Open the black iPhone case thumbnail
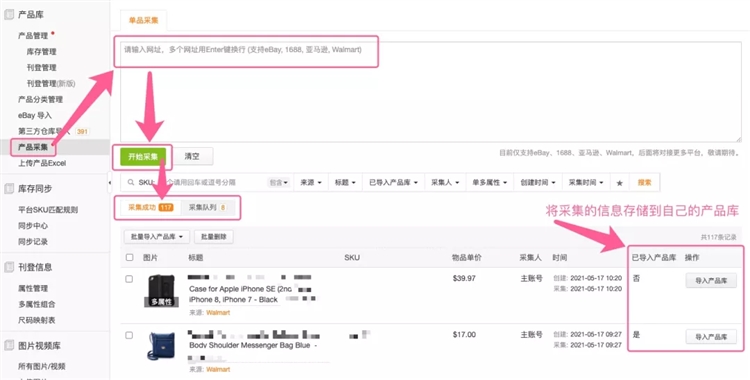 point(161,291)
